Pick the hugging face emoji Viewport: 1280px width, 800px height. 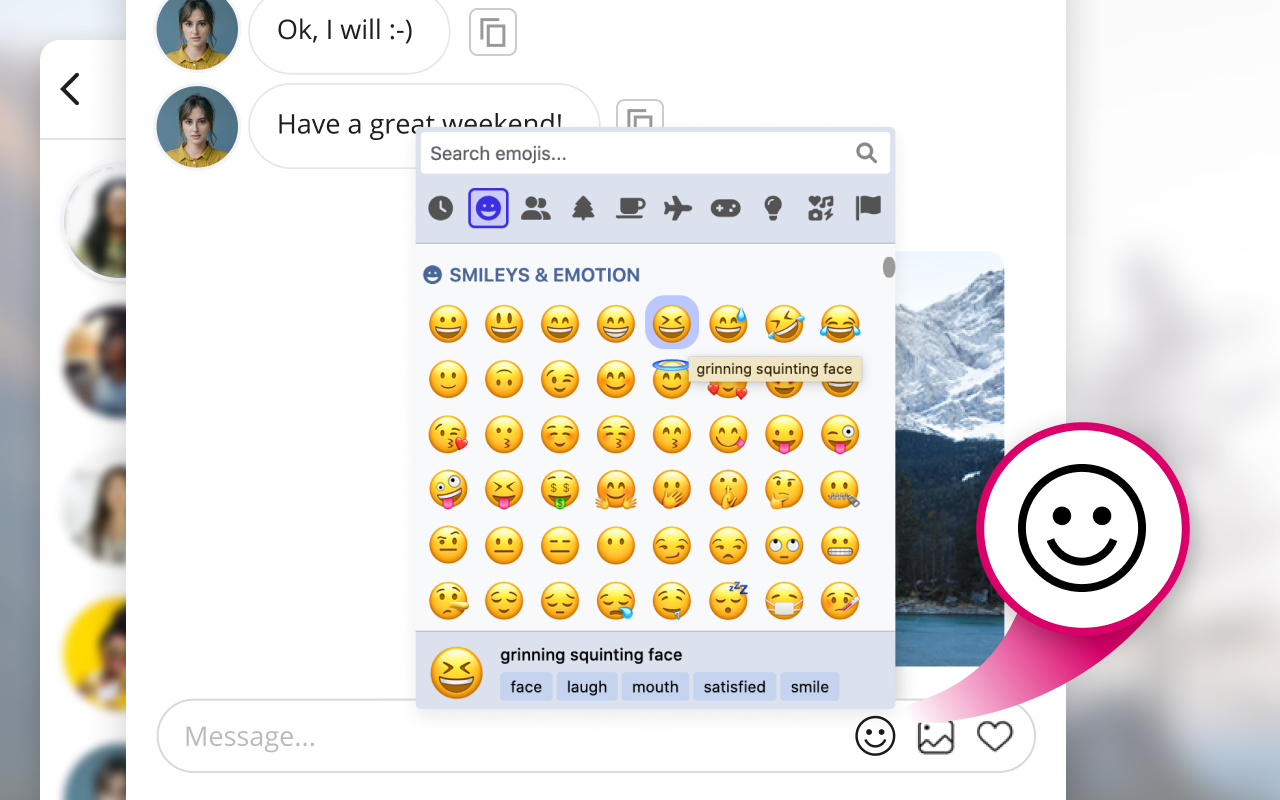pos(616,490)
